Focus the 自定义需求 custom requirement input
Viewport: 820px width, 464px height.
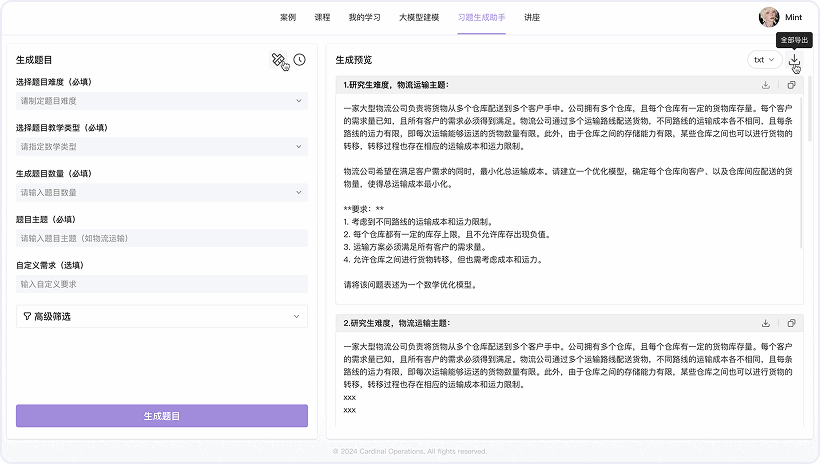coord(162,284)
